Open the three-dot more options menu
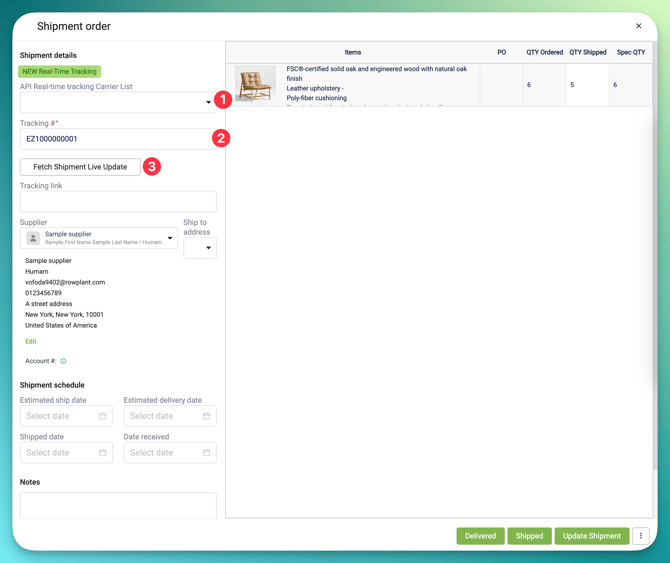Viewport: 670px width, 563px height. [x=641, y=536]
